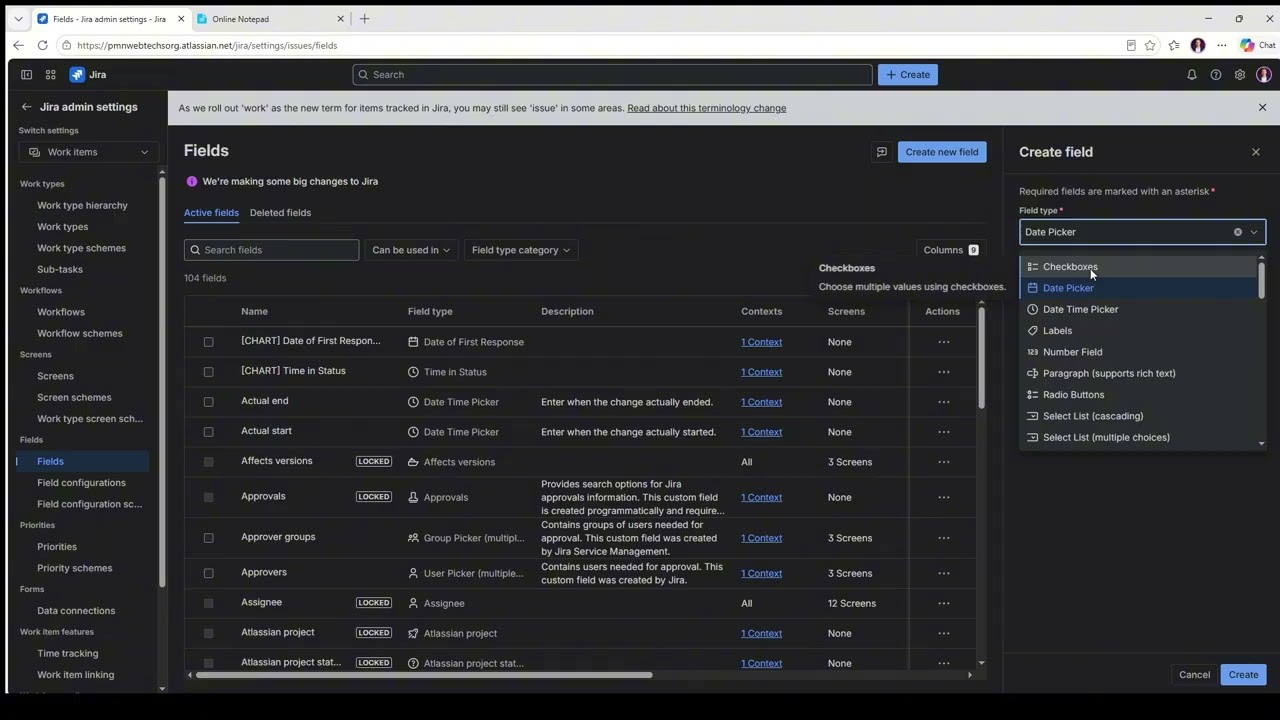Choose Select List (cascading) option
The height and width of the screenshot is (720, 1280).
tap(1140, 416)
